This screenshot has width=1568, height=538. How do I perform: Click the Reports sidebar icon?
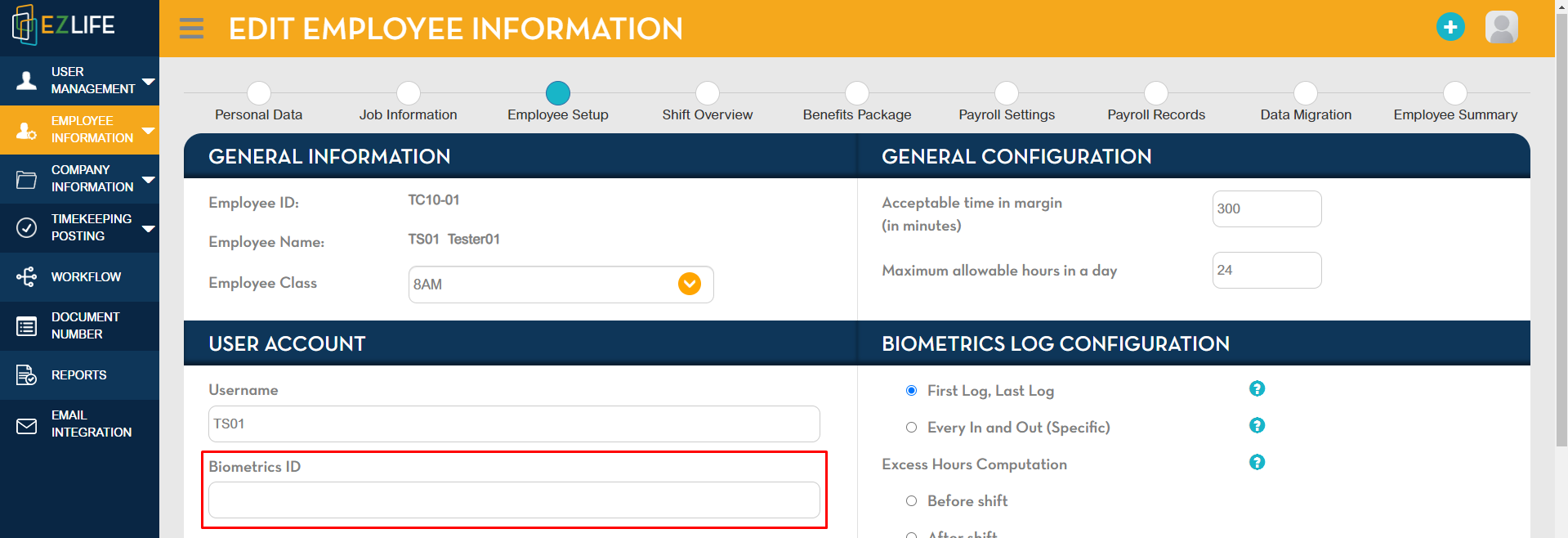coord(27,375)
